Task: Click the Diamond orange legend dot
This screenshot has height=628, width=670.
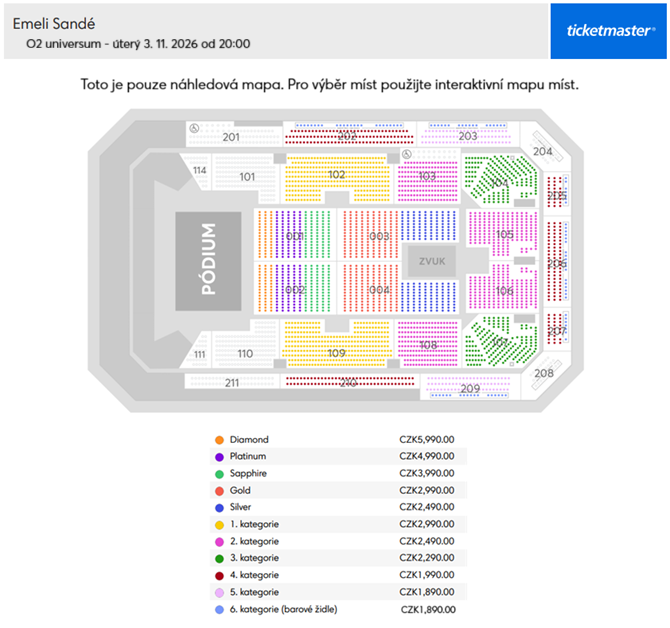Action: pyautogui.click(x=218, y=440)
